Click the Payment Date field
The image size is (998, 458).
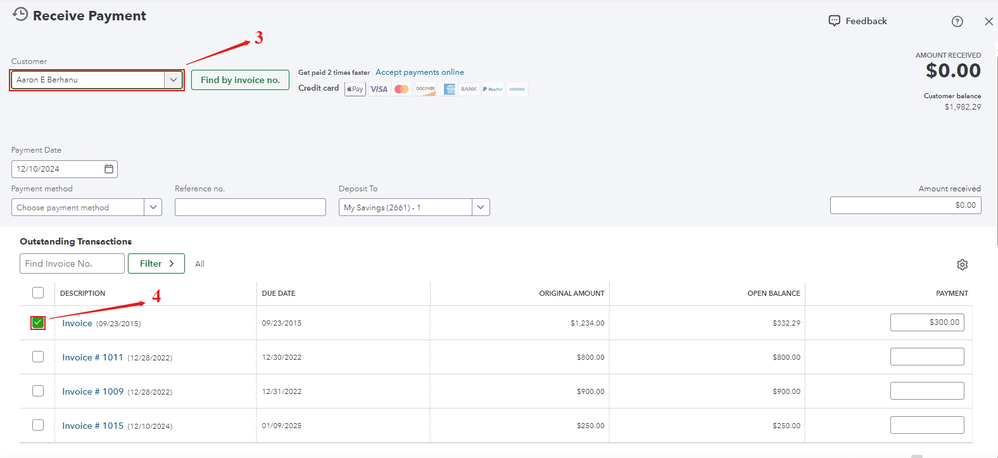pos(64,169)
